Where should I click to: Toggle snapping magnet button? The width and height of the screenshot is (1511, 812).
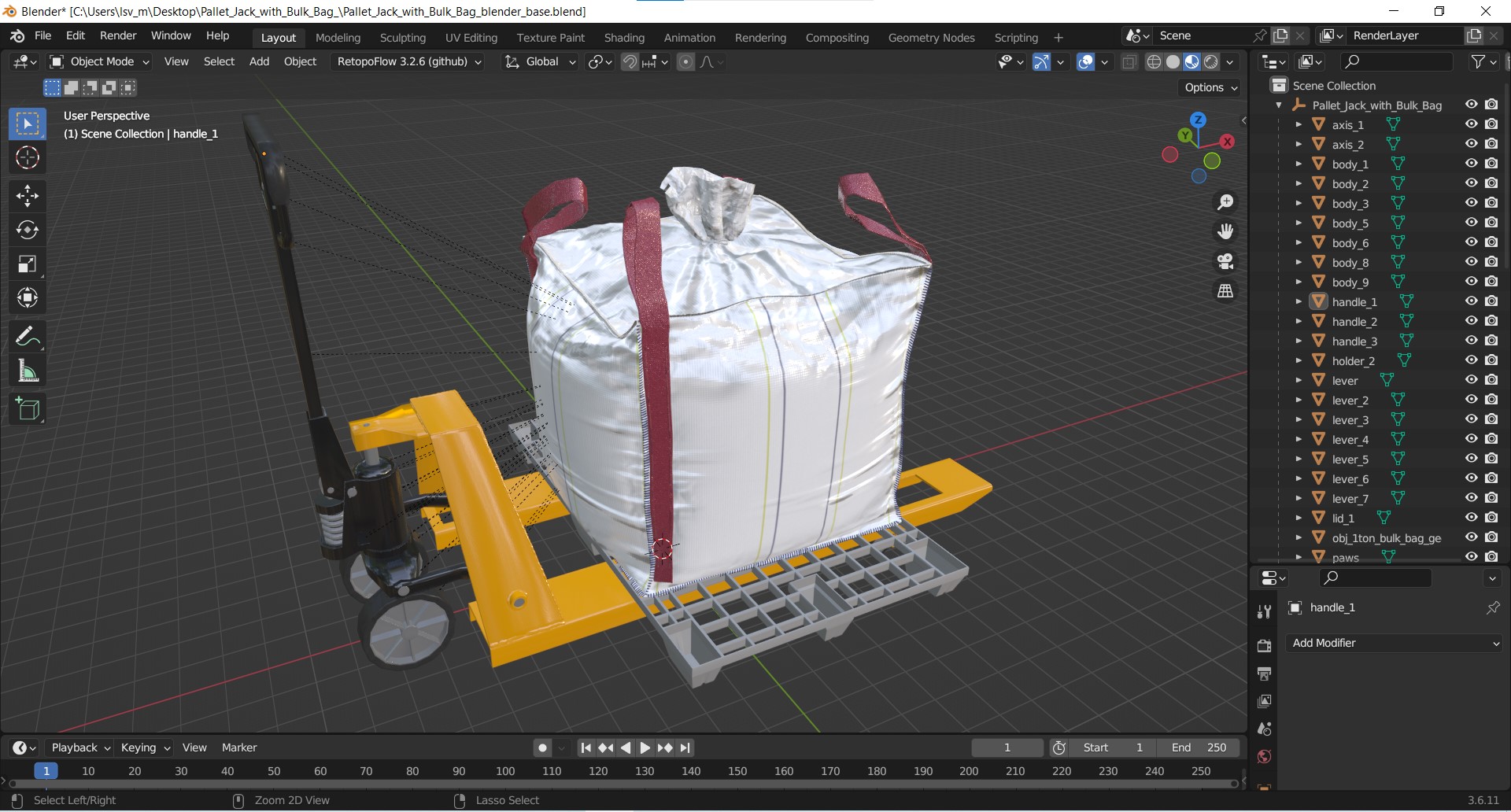[630, 62]
